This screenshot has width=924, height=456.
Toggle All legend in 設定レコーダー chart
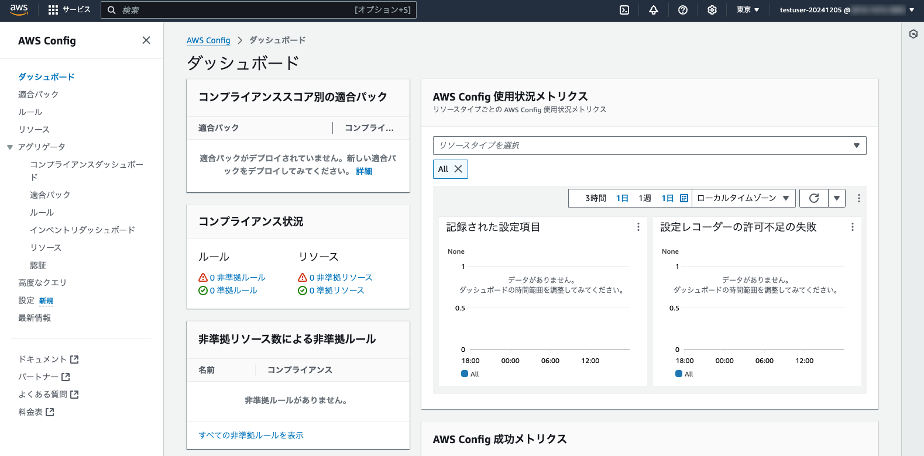coord(684,374)
